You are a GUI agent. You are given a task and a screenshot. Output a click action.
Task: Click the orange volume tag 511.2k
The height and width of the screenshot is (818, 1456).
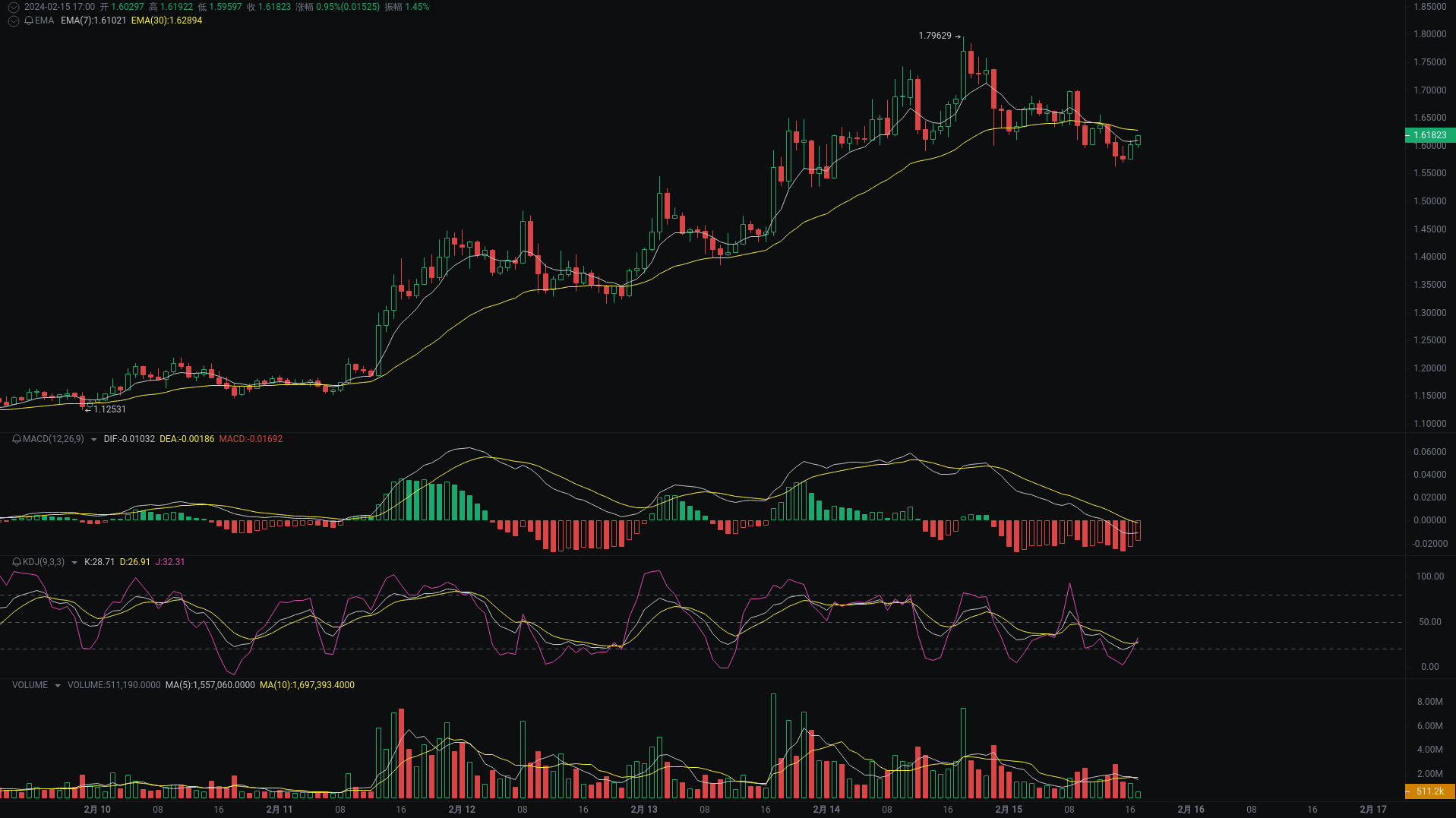(1430, 791)
